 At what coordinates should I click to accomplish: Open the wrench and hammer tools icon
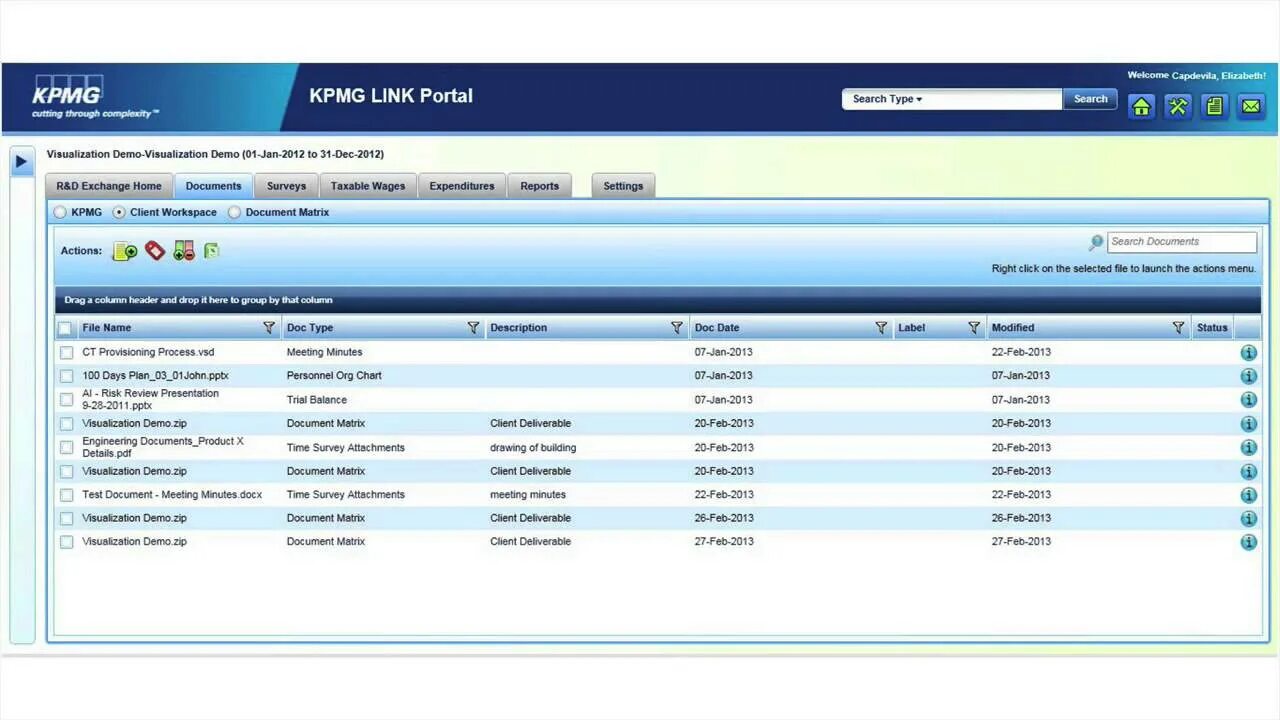pos(1178,106)
